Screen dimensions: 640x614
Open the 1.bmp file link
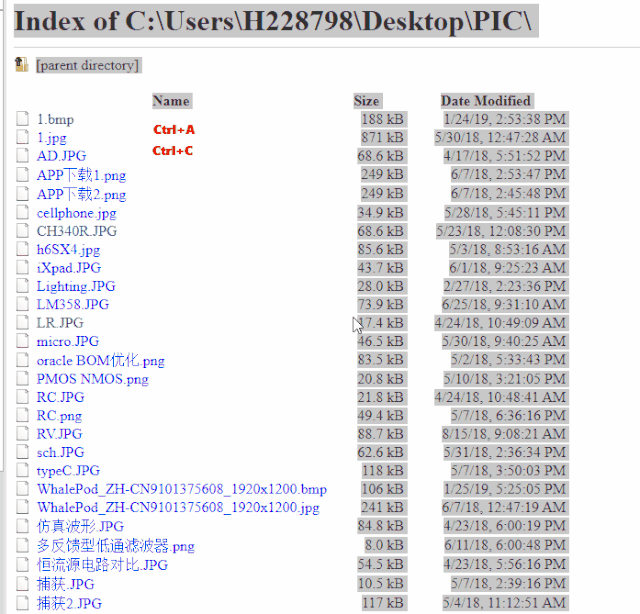[x=55, y=119]
